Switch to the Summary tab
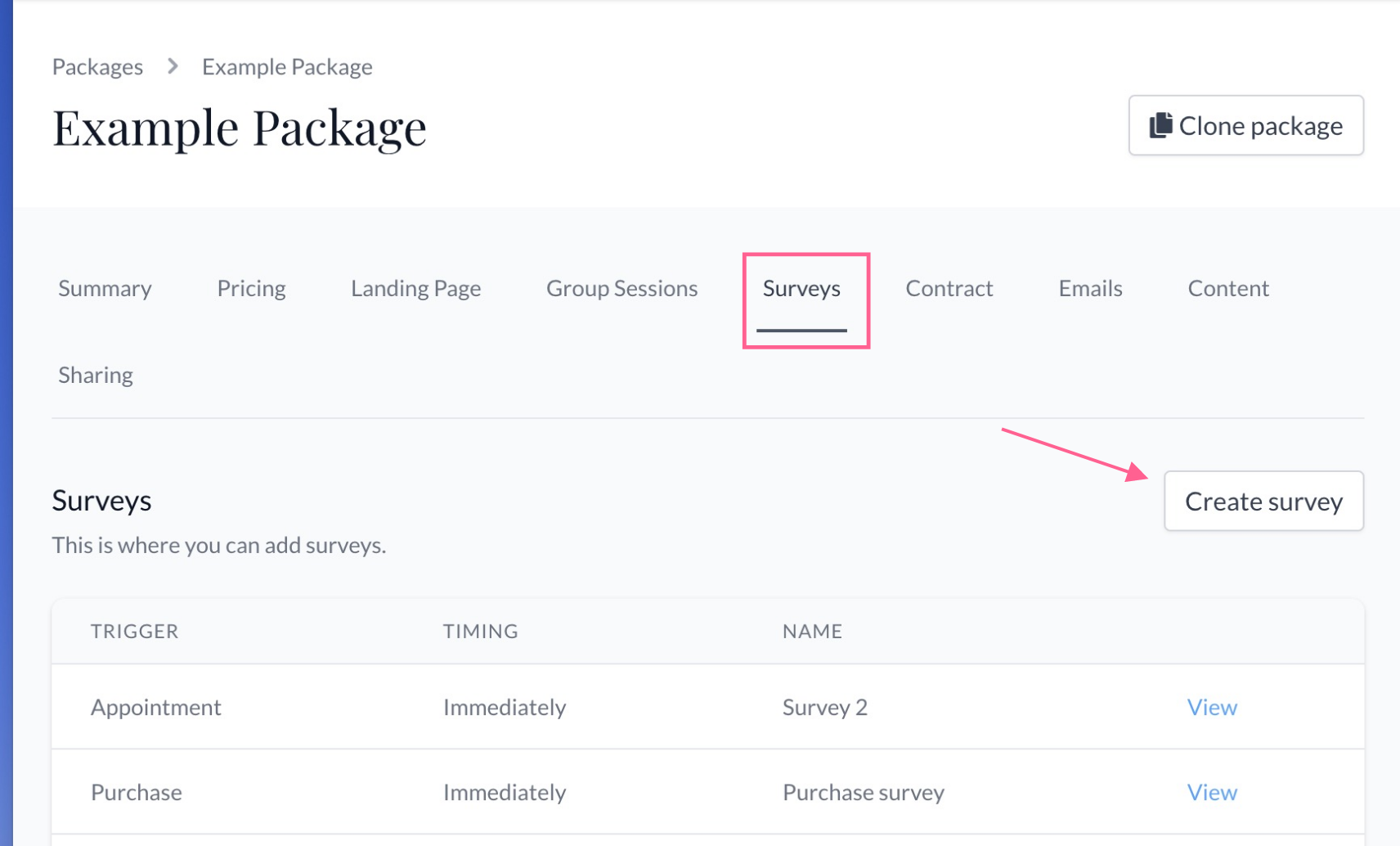Screen dimensions: 1400x846 pos(105,288)
